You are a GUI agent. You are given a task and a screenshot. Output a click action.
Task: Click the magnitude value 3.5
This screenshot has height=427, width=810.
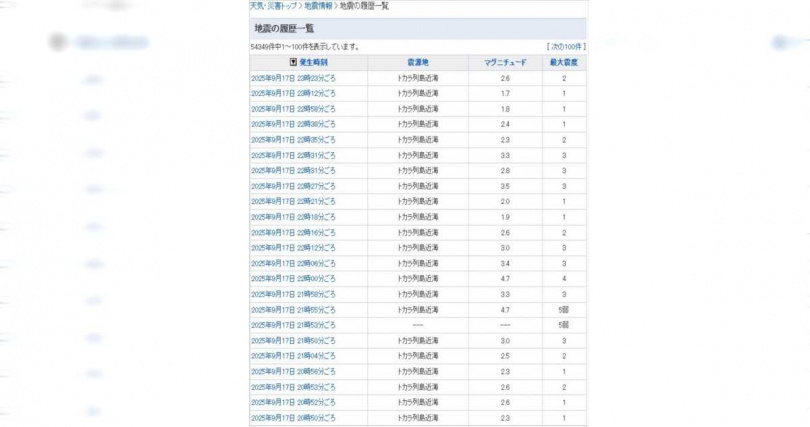coord(505,186)
